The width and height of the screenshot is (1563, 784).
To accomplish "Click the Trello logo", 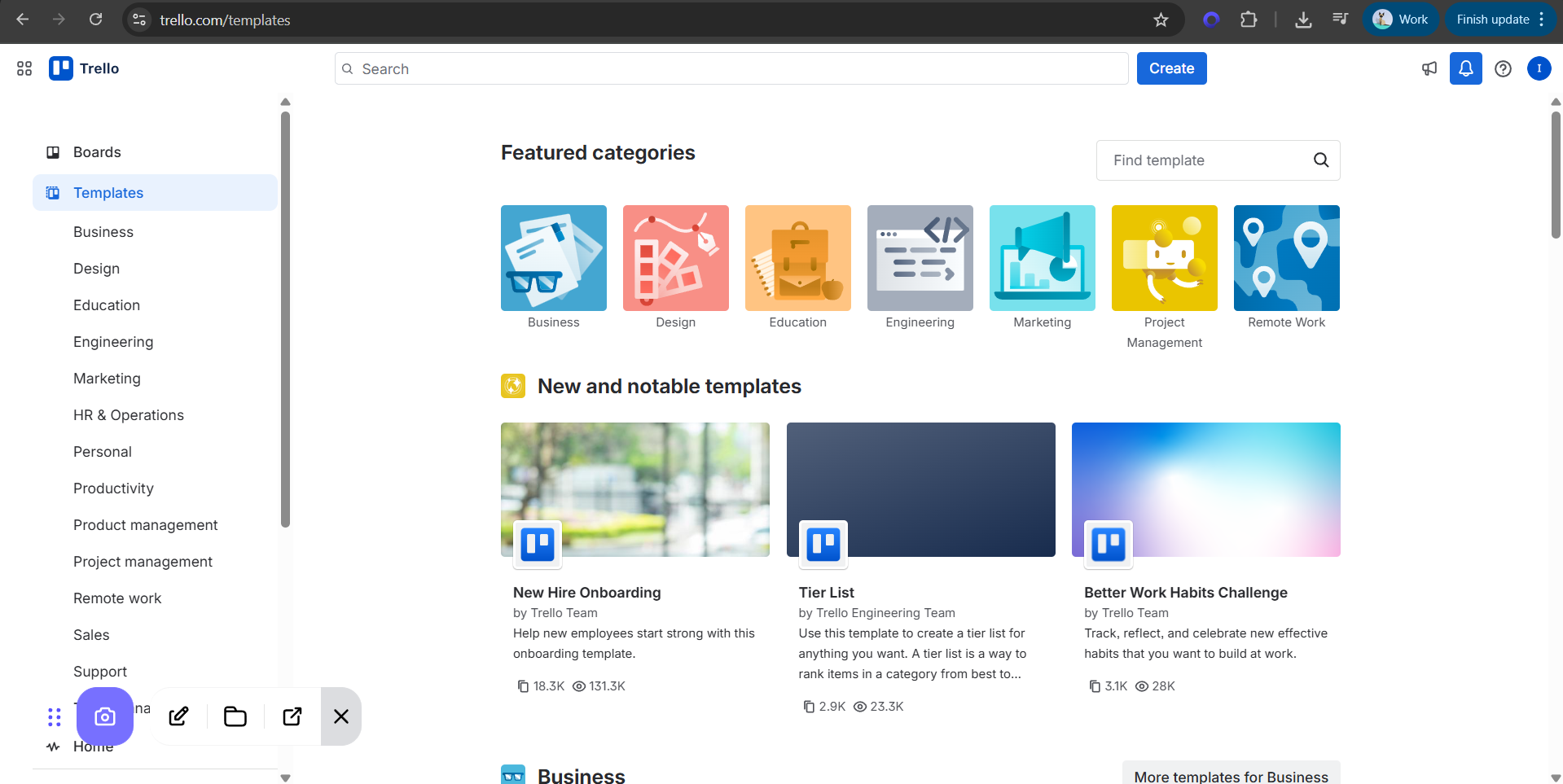I will coord(84,68).
